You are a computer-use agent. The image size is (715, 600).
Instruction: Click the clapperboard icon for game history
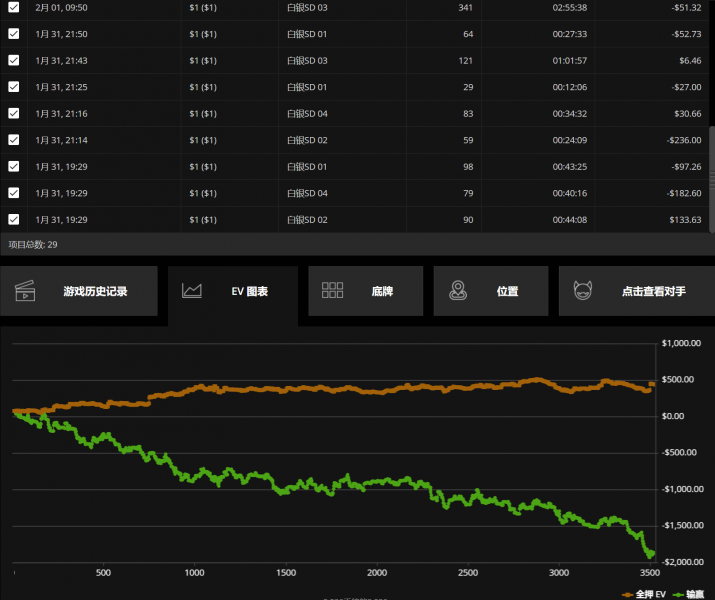(25, 291)
